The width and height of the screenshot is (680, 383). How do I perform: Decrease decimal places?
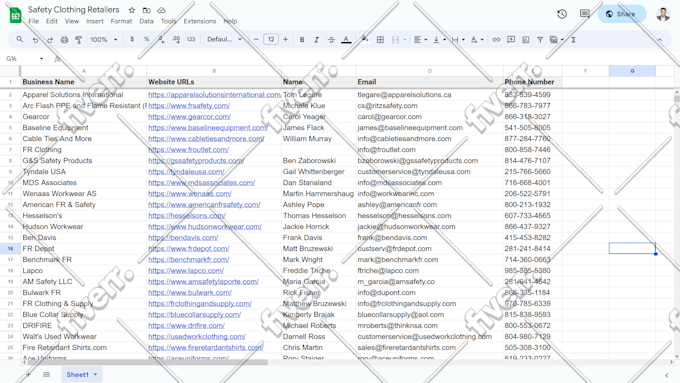tap(161, 39)
